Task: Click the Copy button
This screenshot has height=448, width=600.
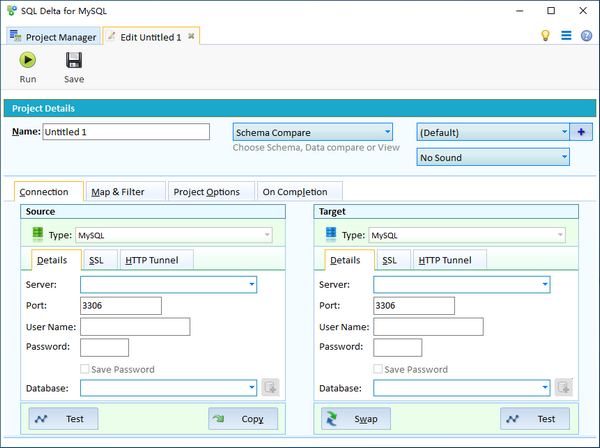Action: point(243,419)
